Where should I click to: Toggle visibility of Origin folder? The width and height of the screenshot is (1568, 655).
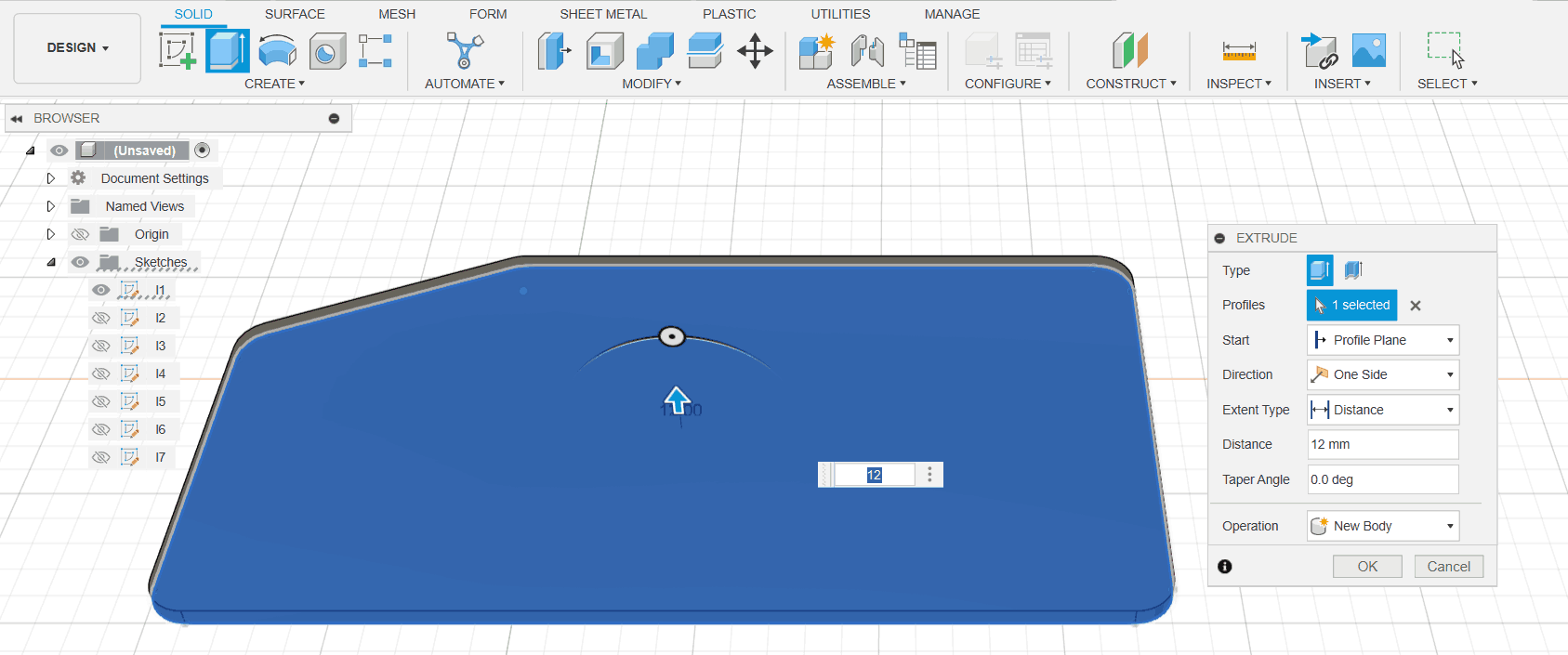(x=80, y=234)
